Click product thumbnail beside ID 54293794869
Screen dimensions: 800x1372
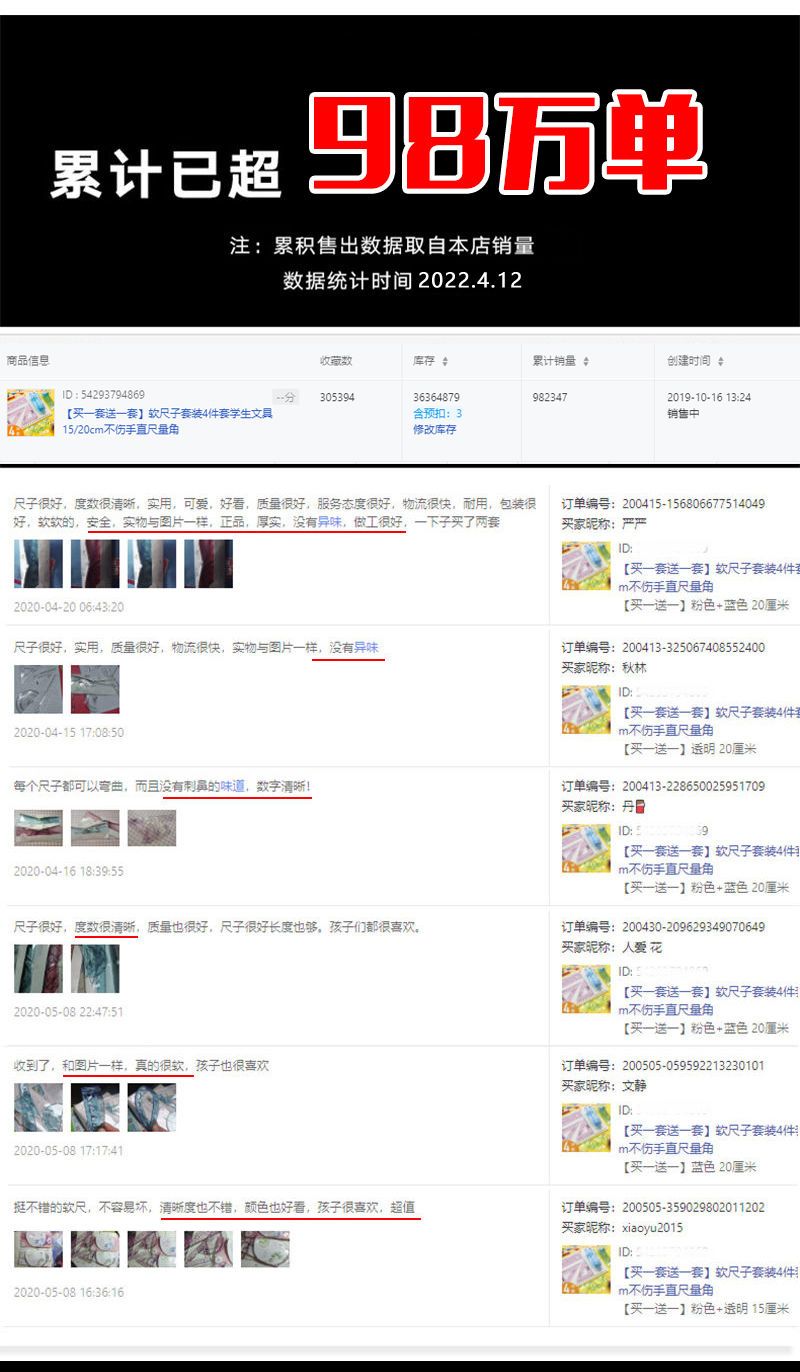tap(30, 412)
